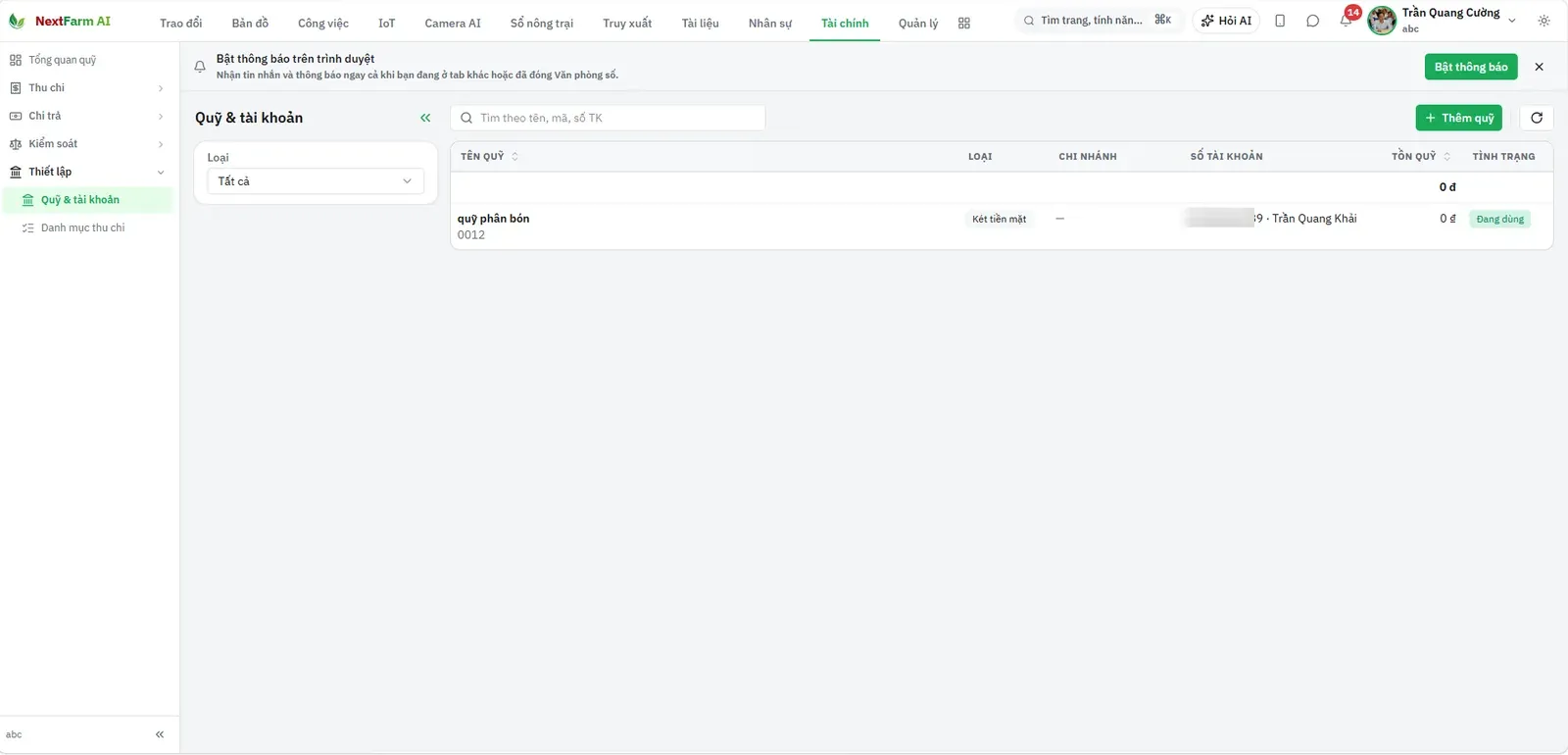Viewport: 1568px width, 755px height.
Task: Switch to the Trao đổi tab
Action: 181,23
